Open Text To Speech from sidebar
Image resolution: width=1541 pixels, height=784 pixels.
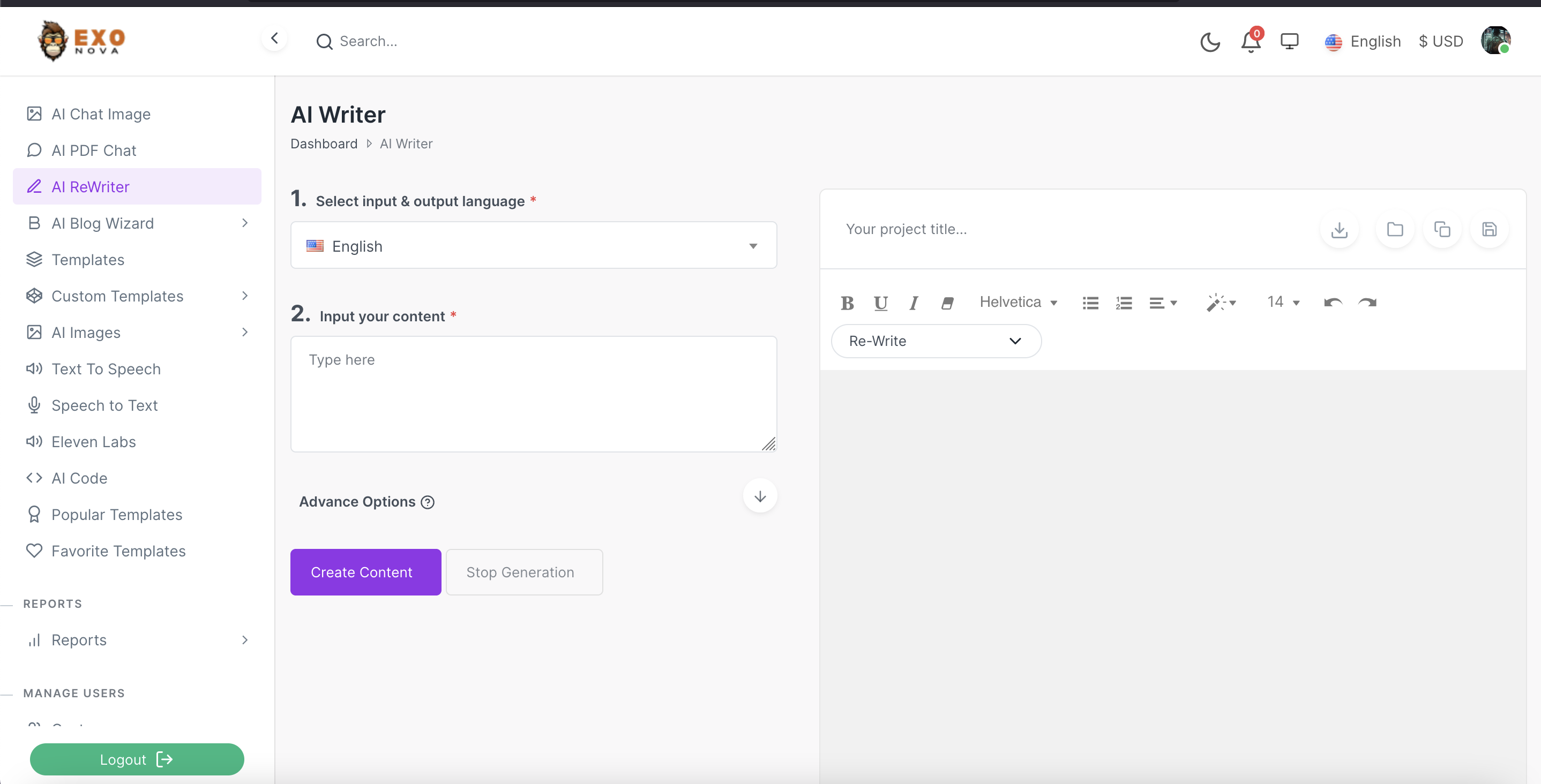pyautogui.click(x=106, y=369)
